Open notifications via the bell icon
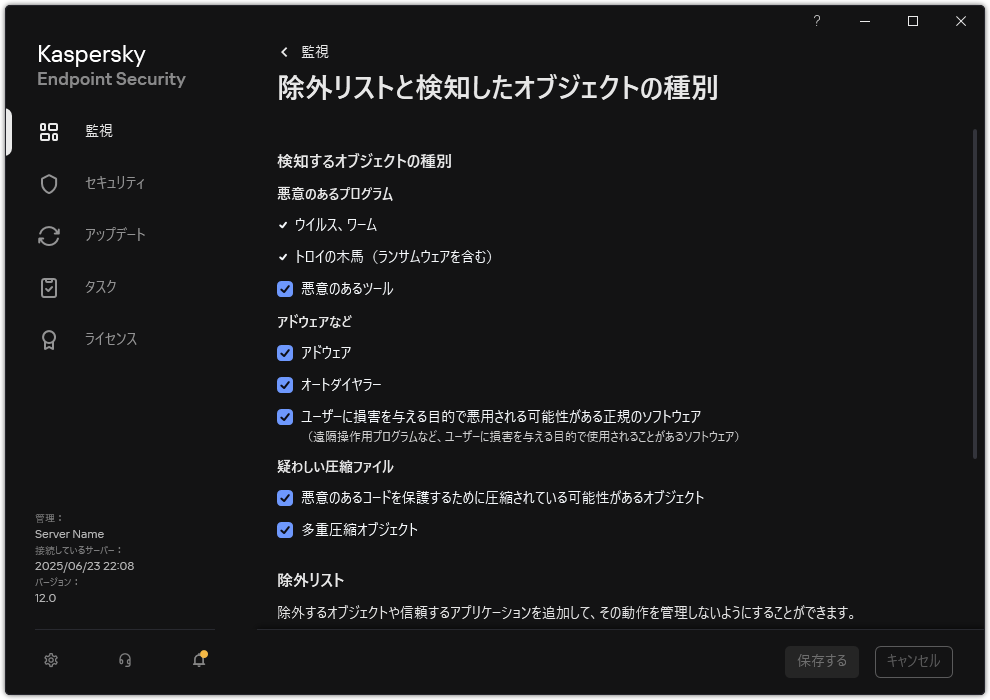Viewport: 990px width, 700px height. pyautogui.click(x=198, y=661)
